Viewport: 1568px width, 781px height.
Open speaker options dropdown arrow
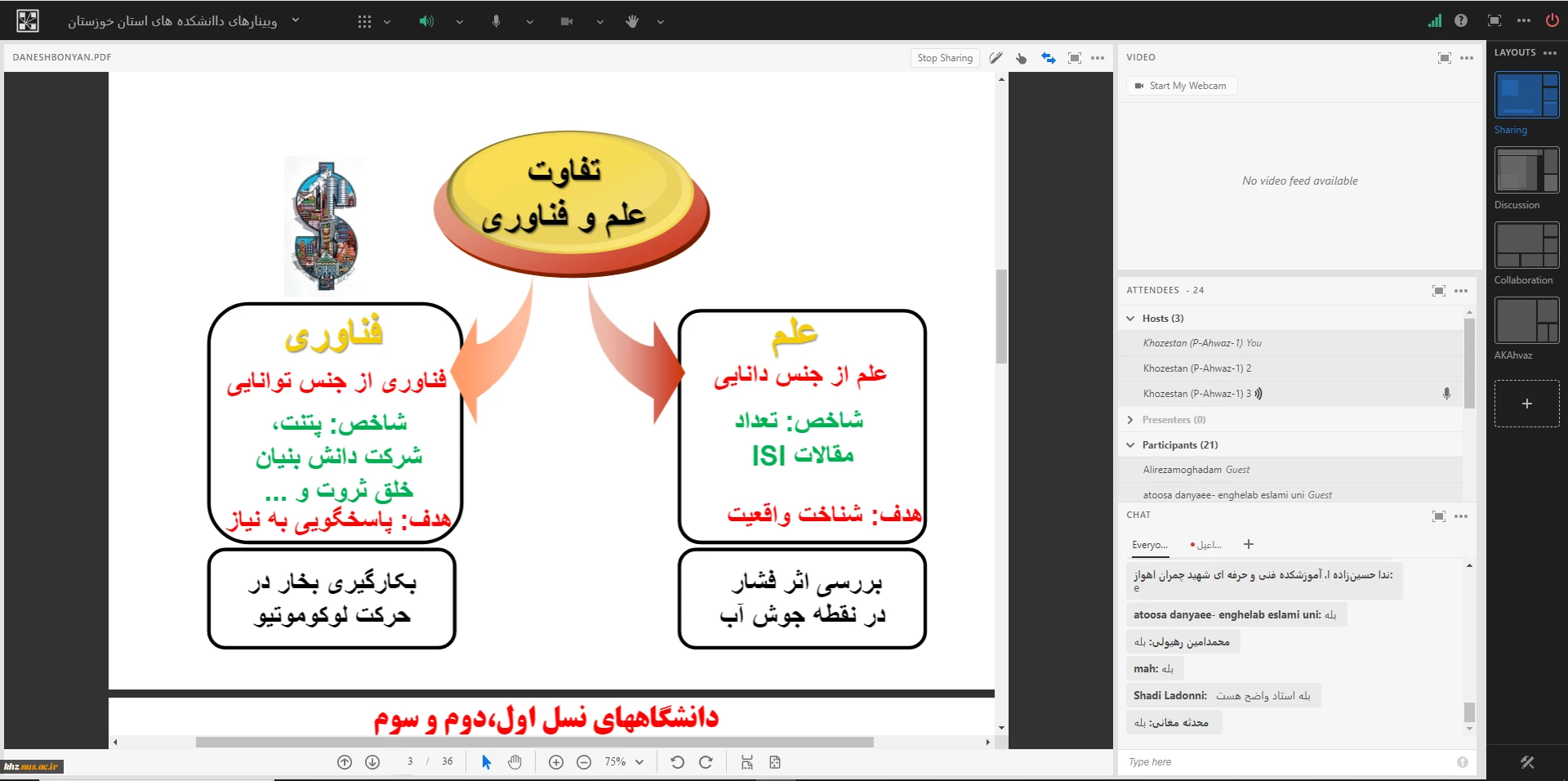click(x=460, y=22)
